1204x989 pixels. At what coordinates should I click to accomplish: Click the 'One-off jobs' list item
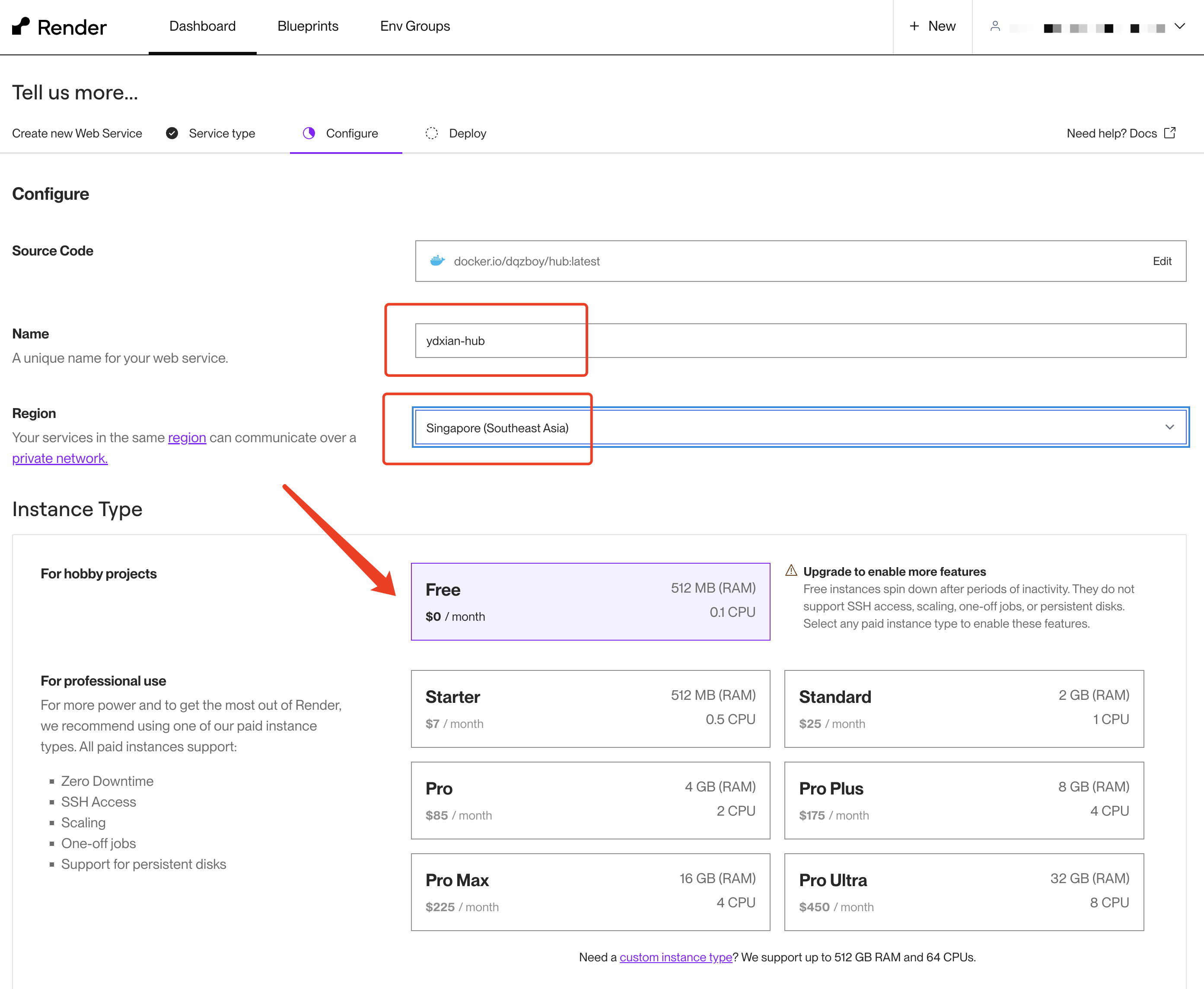click(x=99, y=843)
